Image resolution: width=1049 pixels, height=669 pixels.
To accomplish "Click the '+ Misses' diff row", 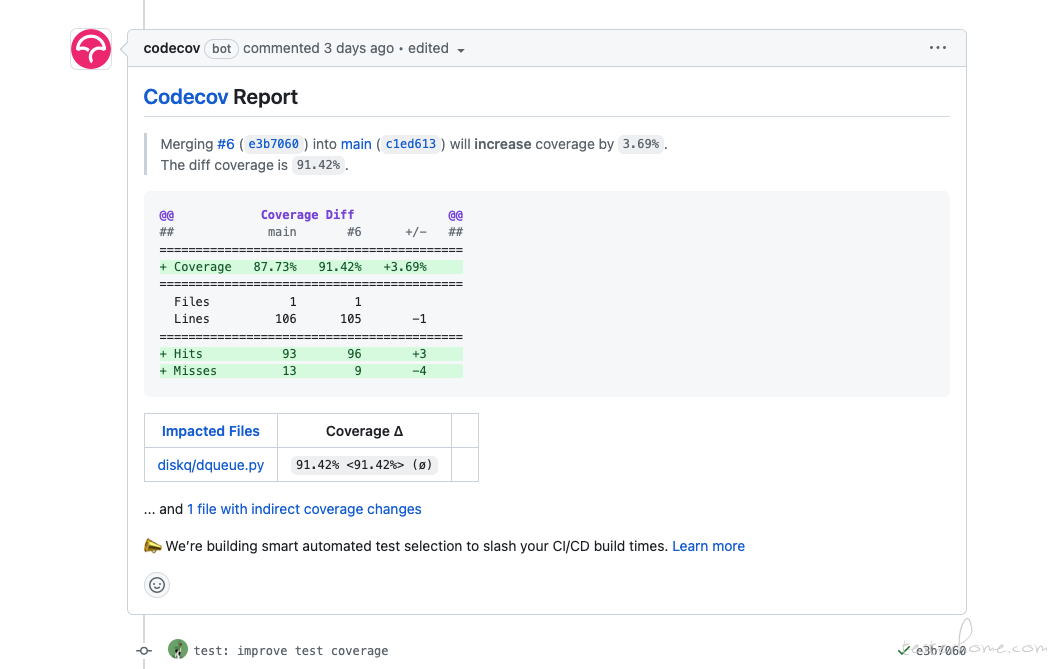I will click(x=311, y=371).
